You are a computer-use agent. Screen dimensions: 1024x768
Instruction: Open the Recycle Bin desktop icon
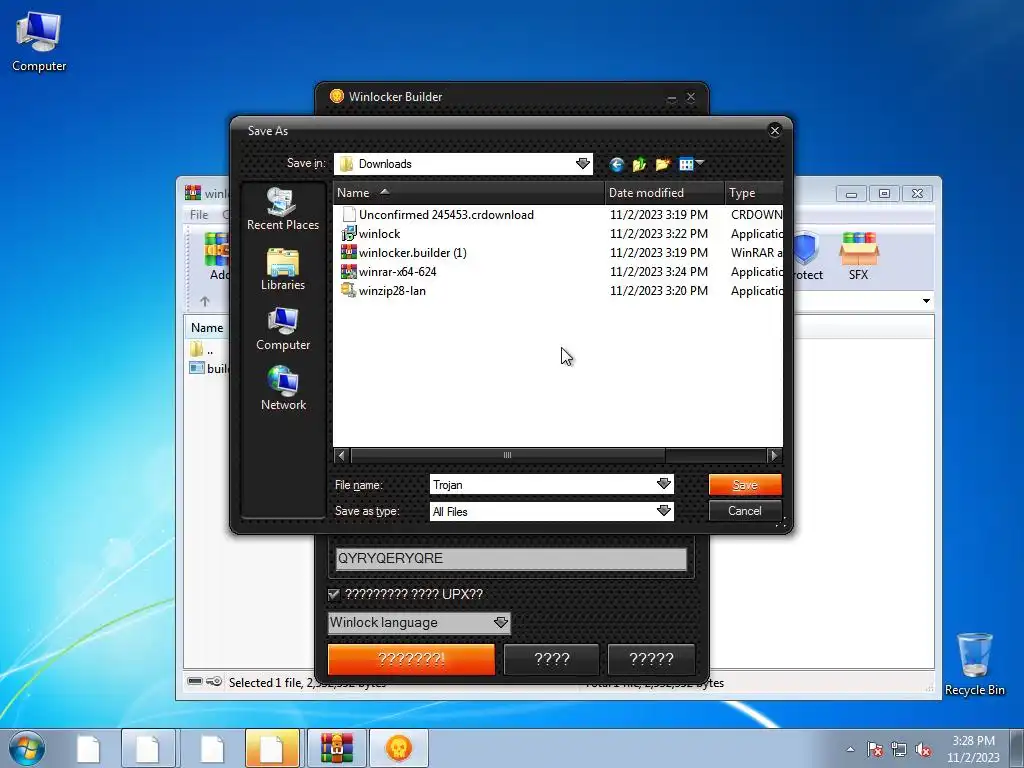coord(974,664)
